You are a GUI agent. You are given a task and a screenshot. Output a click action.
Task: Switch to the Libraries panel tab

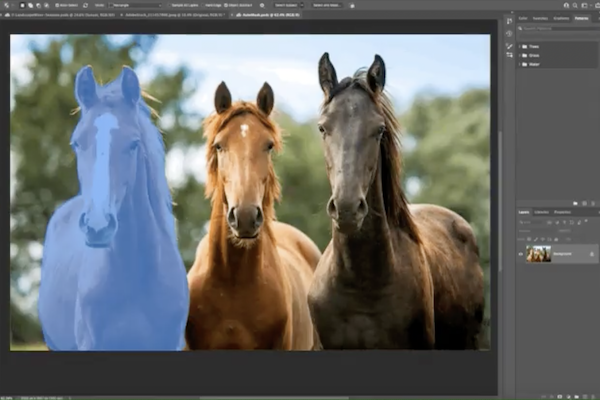pos(542,212)
